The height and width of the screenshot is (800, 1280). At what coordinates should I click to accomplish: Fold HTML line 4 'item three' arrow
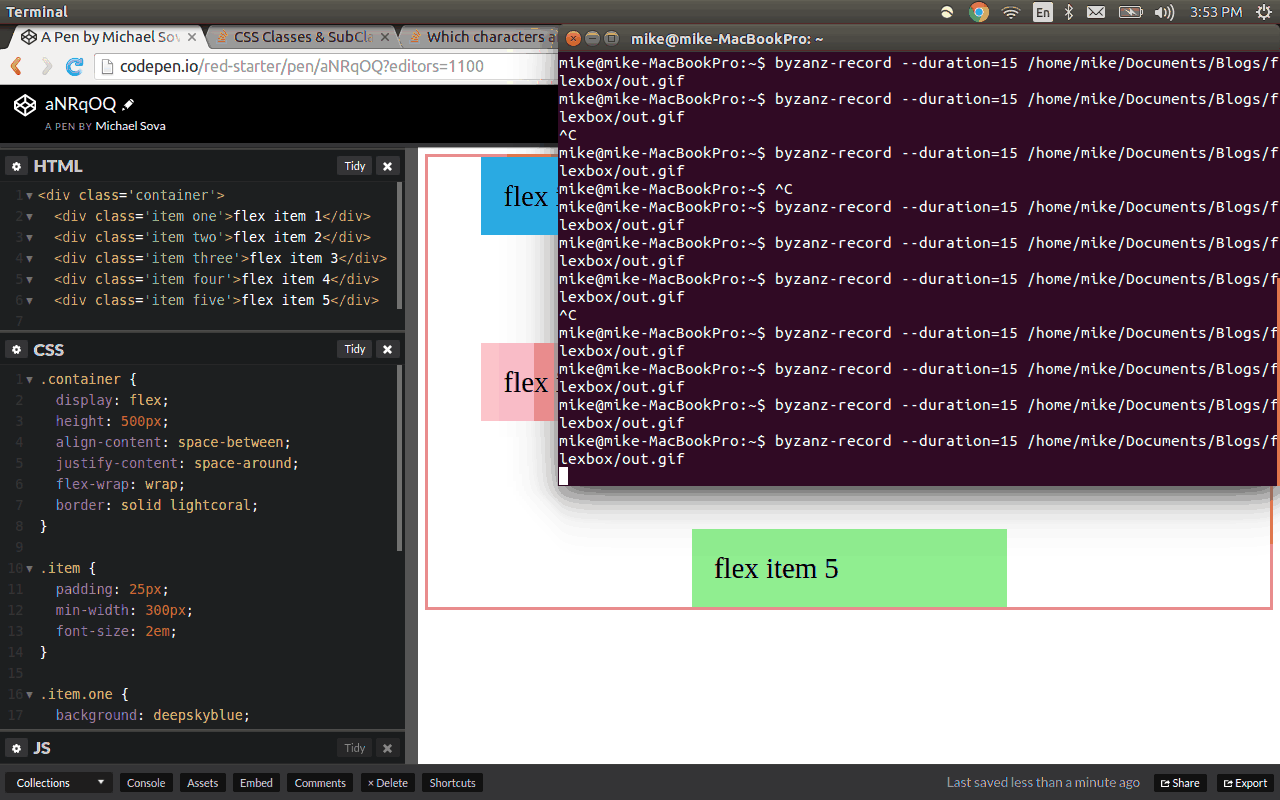pyautogui.click(x=29, y=259)
